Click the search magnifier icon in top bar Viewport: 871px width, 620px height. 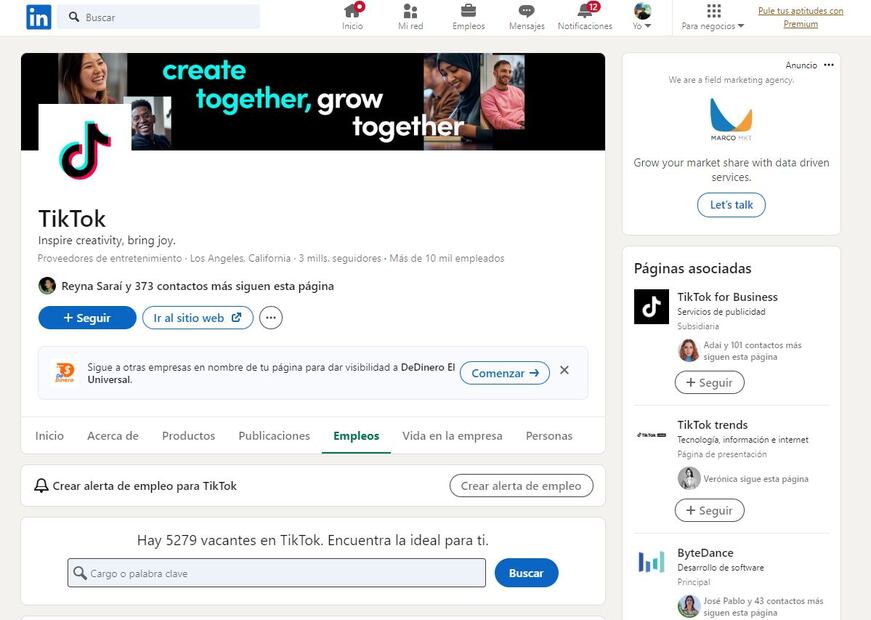tap(74, 17)
